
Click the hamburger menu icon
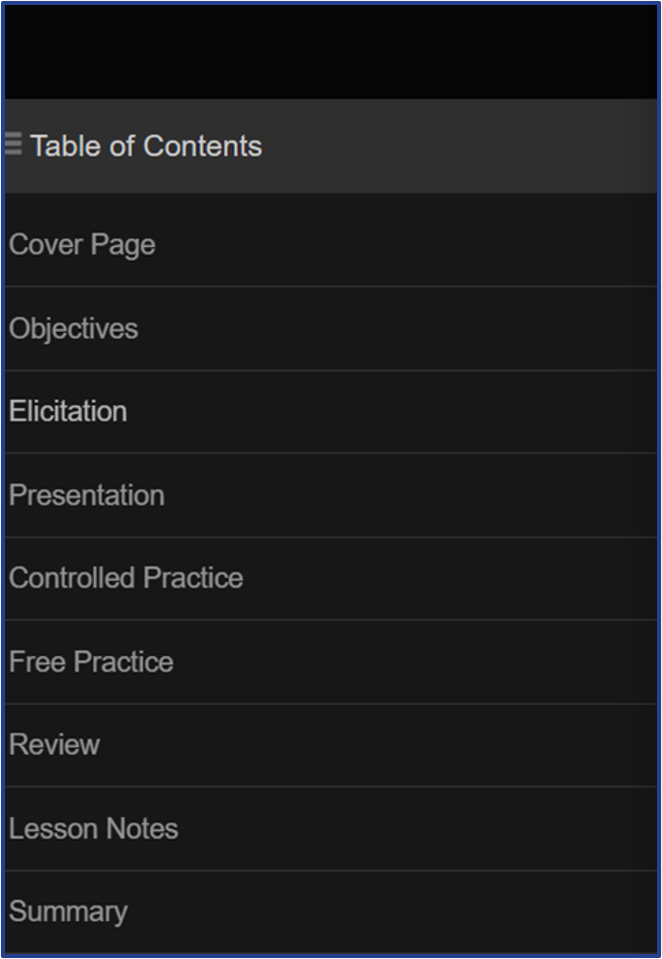13,144
